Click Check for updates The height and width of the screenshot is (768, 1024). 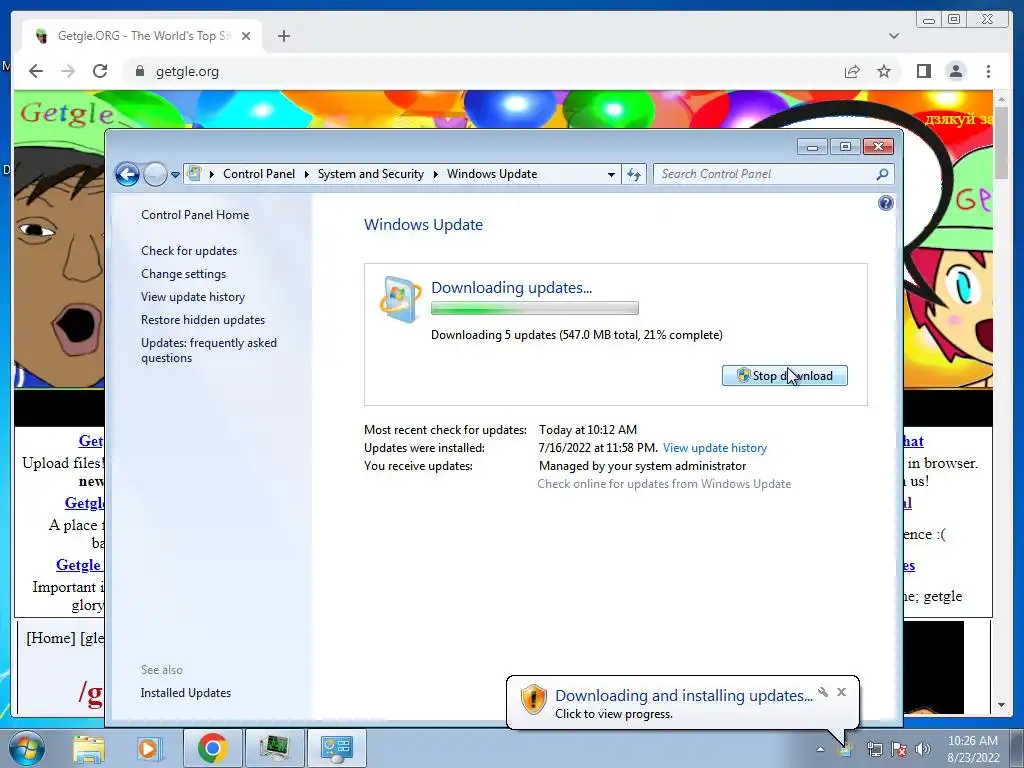click(189, 251)
